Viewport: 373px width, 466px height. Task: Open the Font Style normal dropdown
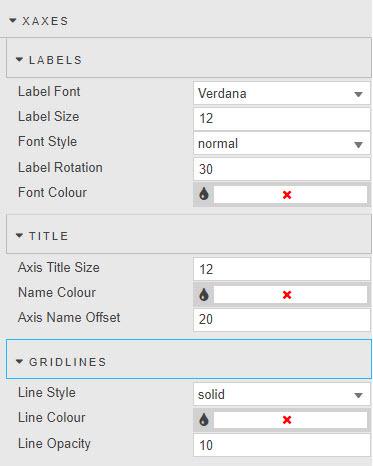(282, 144)
